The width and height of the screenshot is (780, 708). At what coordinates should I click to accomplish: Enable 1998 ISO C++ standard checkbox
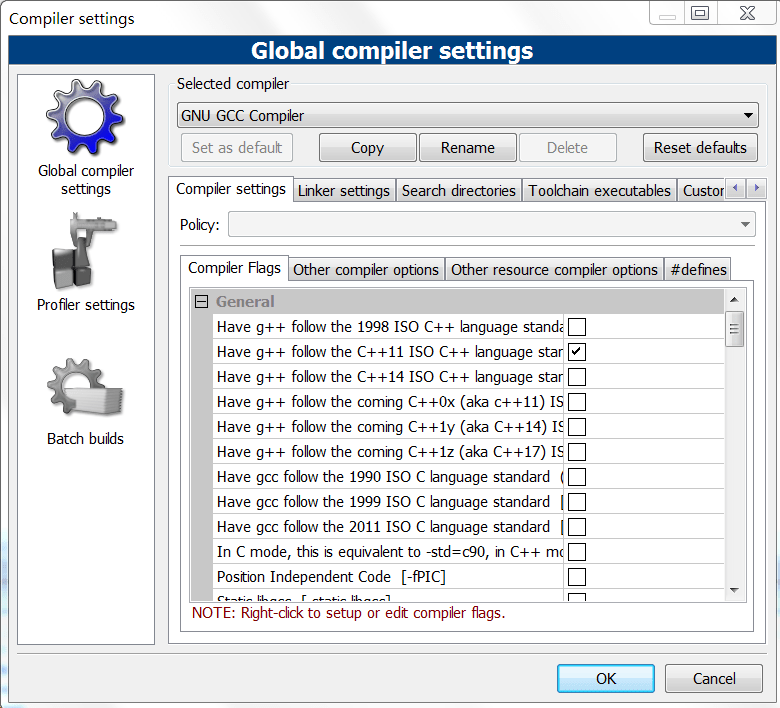[x=577, y=327]
